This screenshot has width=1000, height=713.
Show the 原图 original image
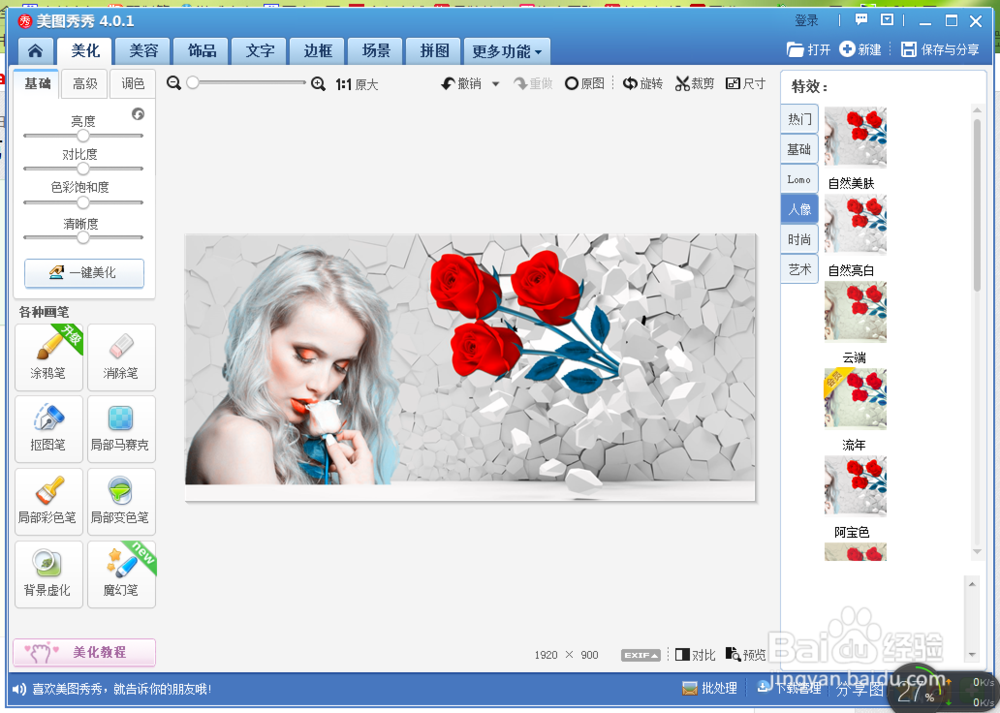584,84
